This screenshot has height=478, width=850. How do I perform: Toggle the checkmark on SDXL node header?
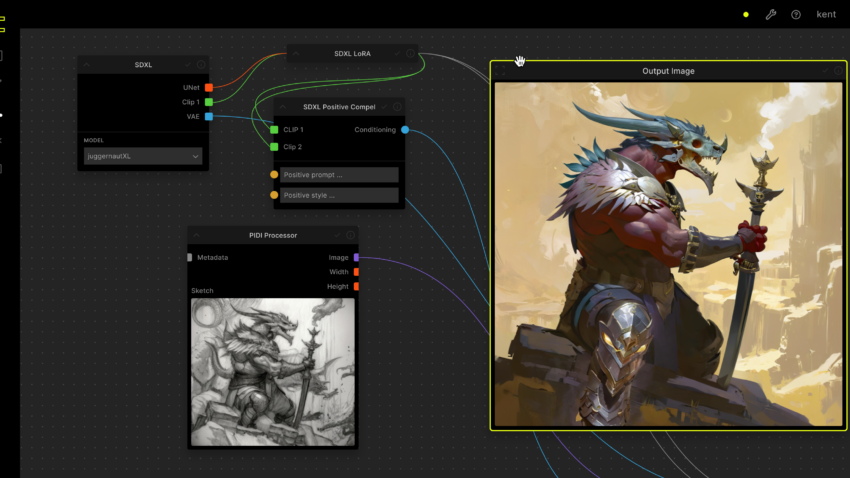[187, 65]
